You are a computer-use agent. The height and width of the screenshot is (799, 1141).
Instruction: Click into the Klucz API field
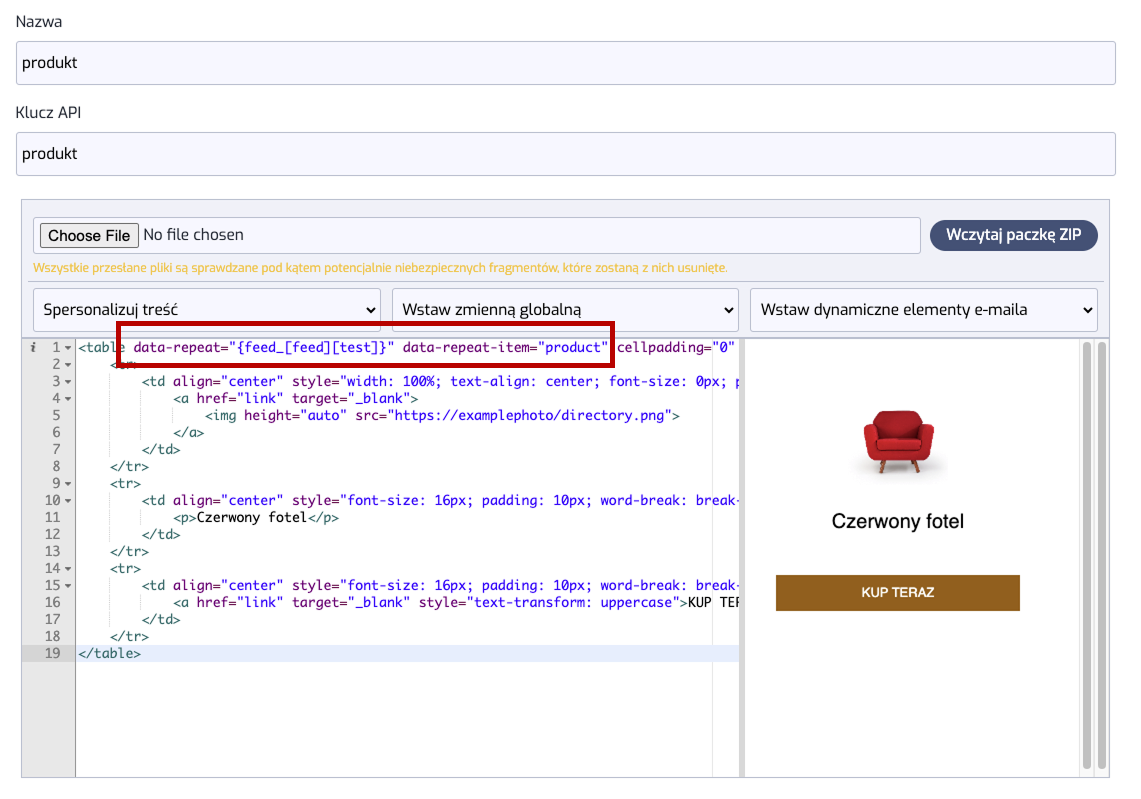[x=565, y=154]
